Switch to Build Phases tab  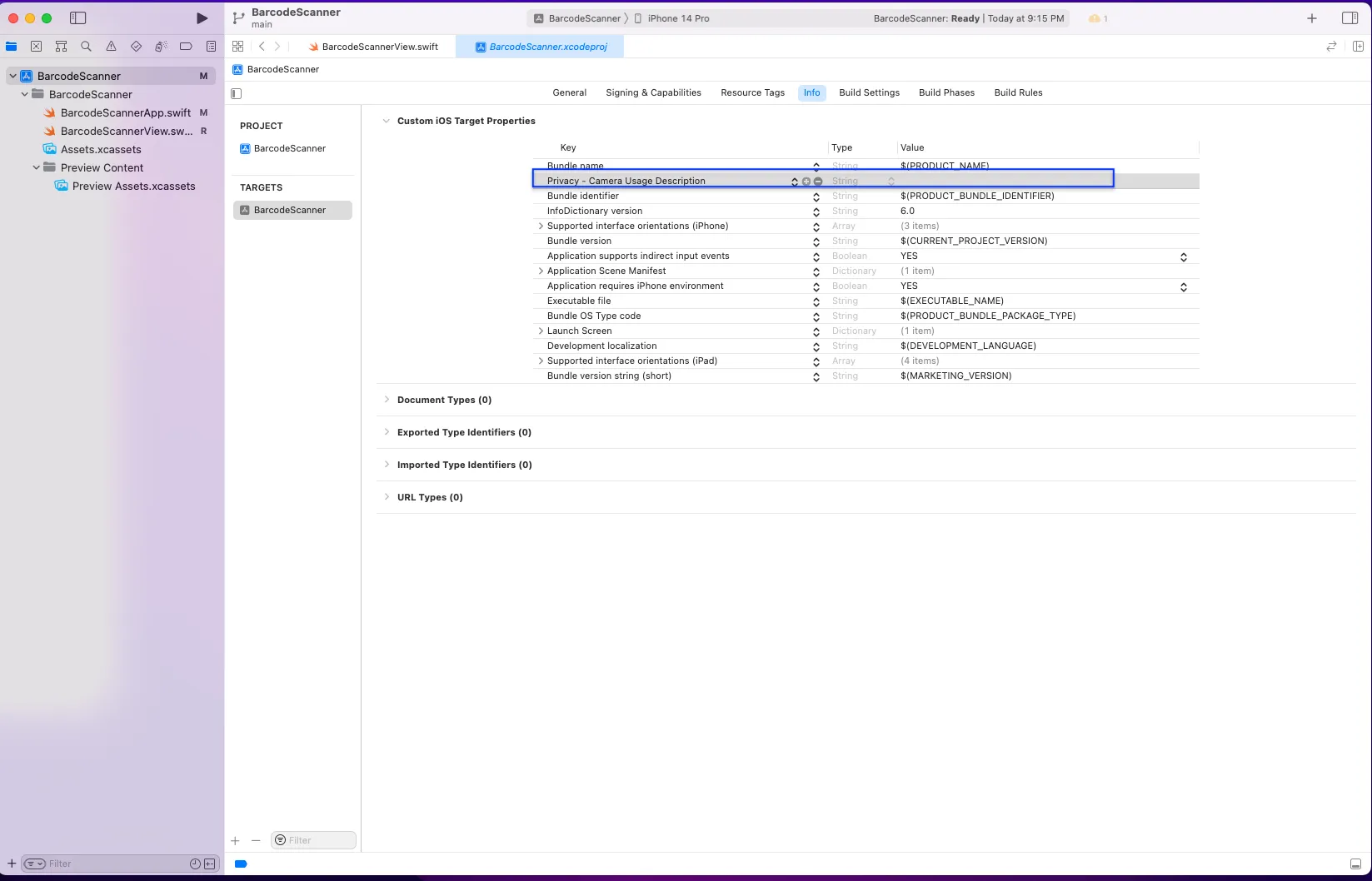click(x=947, y=93)
